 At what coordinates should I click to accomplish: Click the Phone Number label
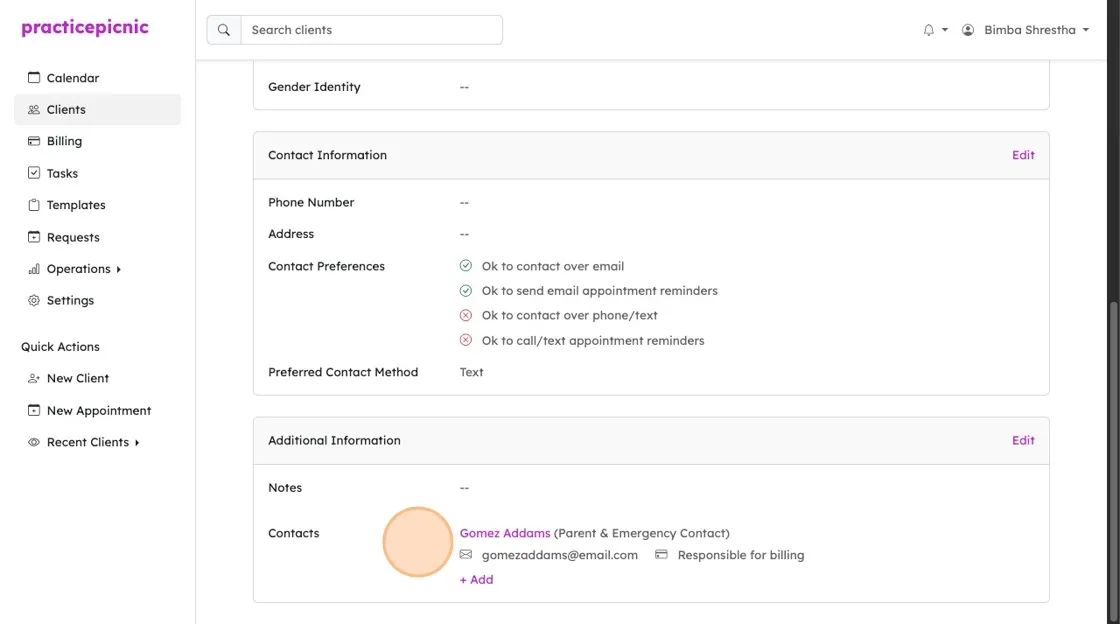tap(311, 203)
